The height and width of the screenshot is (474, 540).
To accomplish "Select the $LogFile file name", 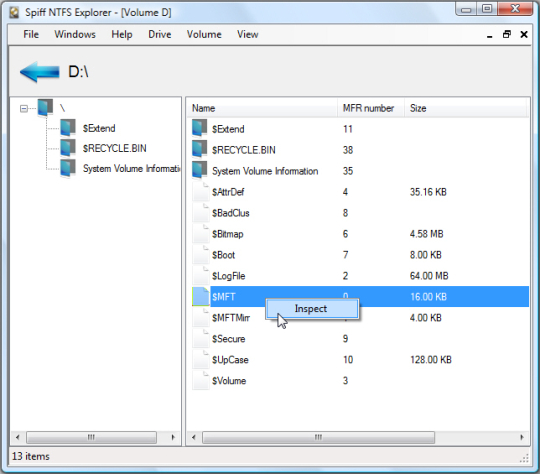I will pos(228,276).
